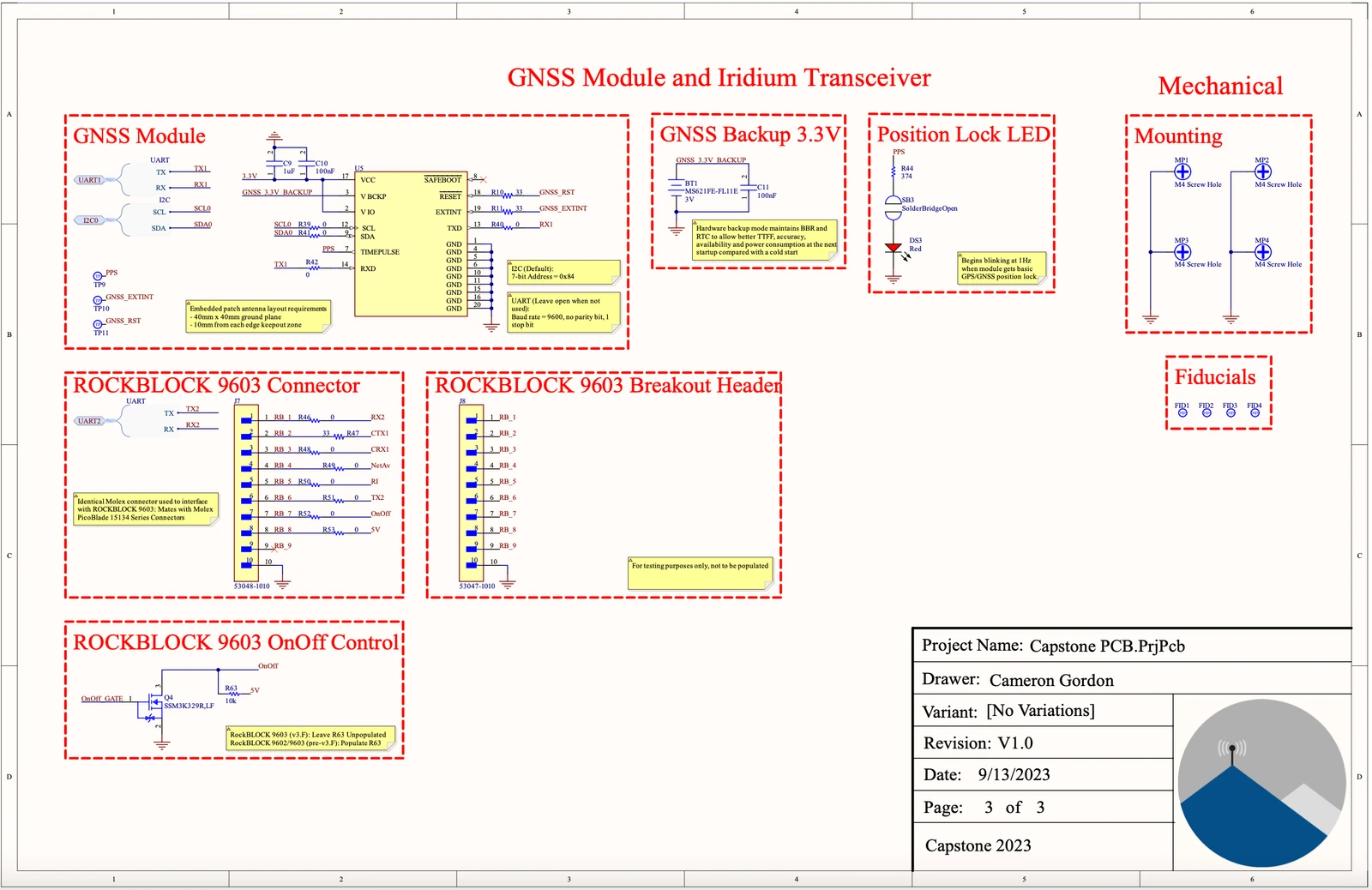Image resolution: width=1372 pixels, height=890 pixels.
Task: Select fiducial FID2
Action: [1207, 412]
